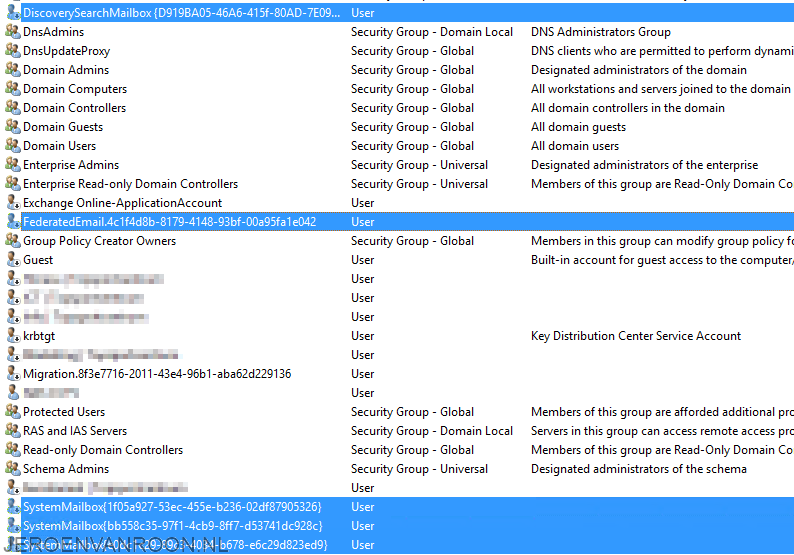Click the Domain Computers group icon
Image resolution: width=794 pixels, height=555 pixels.
point(13,89)
